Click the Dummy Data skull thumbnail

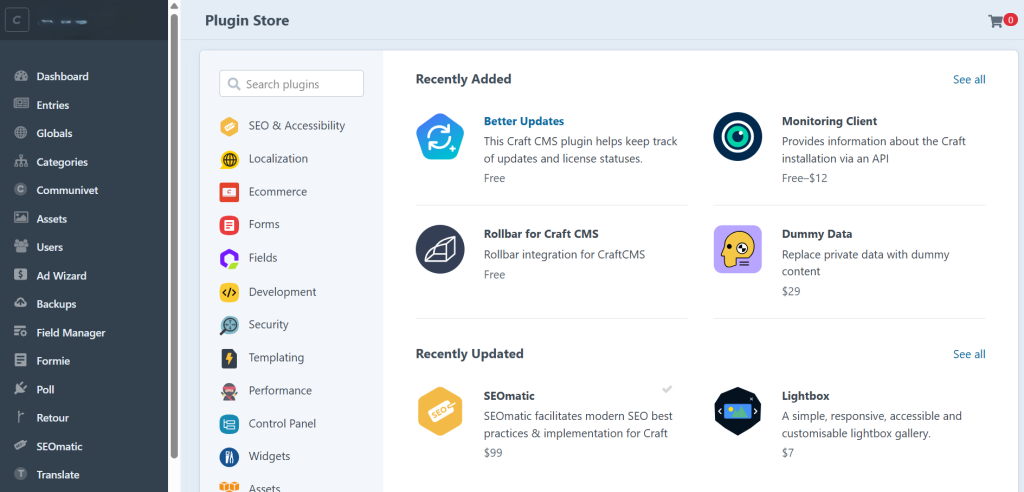point(738,249)
